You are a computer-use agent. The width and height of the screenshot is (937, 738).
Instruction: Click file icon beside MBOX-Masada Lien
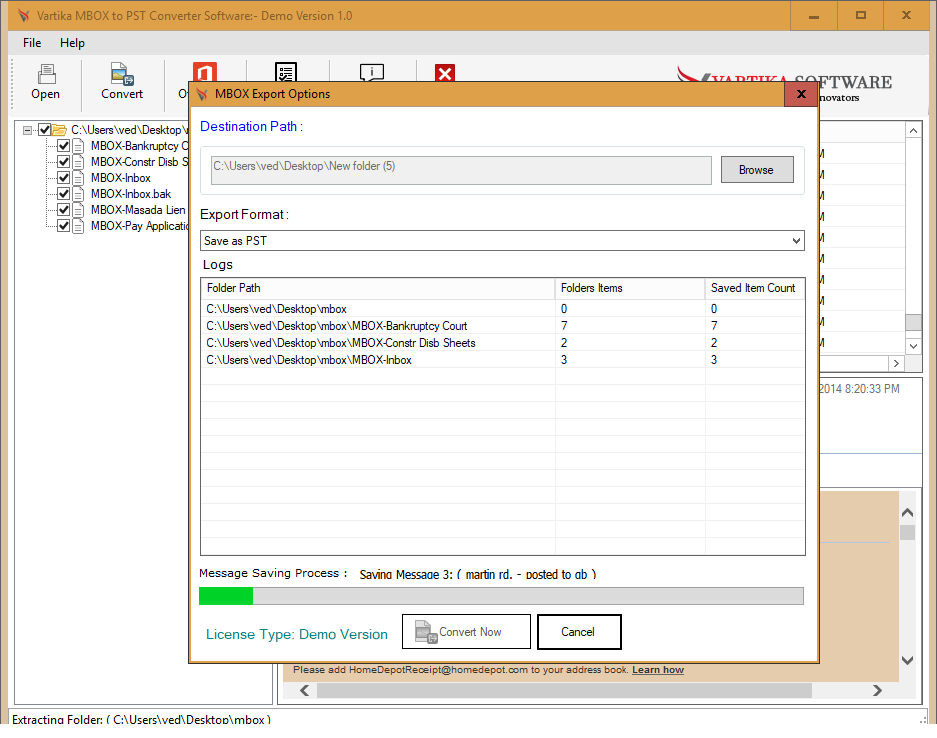click(x=78, y=210)
